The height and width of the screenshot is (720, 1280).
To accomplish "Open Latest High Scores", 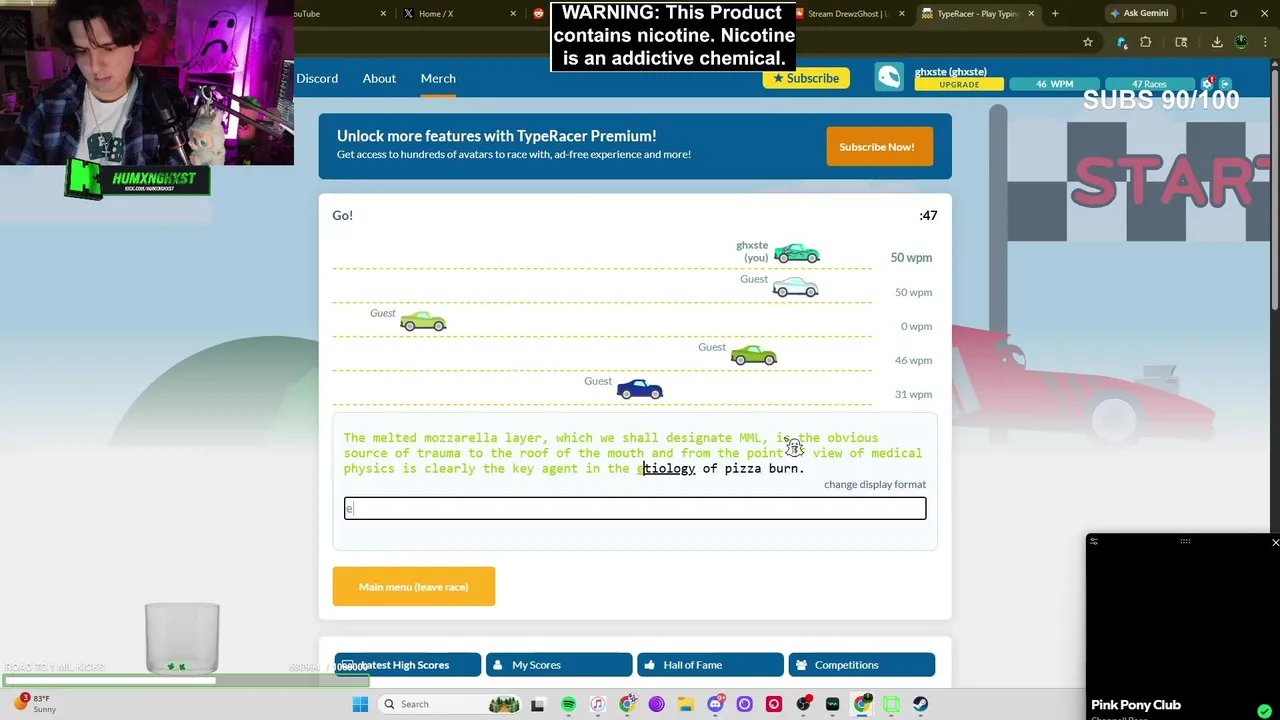I will click(407, 665).
